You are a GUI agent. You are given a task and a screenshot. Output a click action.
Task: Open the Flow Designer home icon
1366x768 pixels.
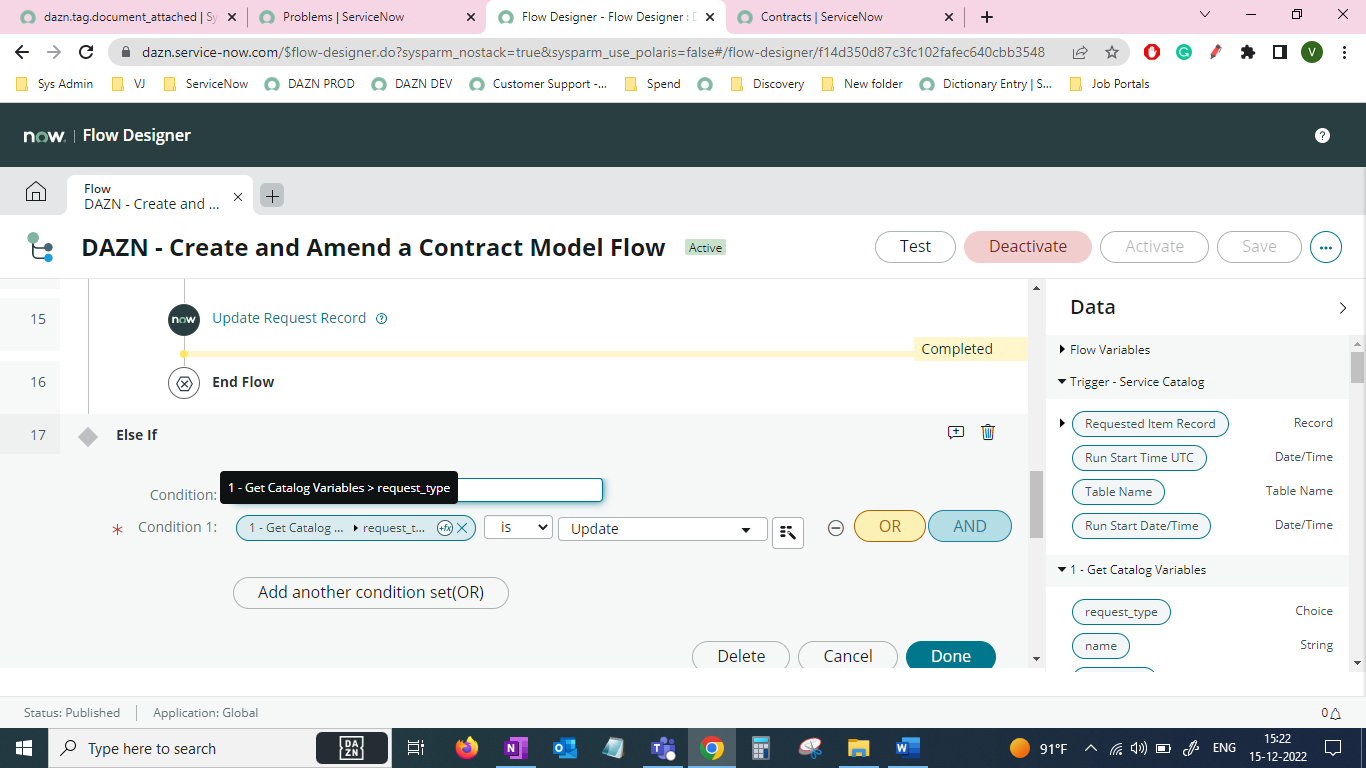pyautogui.click(x=36, y=192)
